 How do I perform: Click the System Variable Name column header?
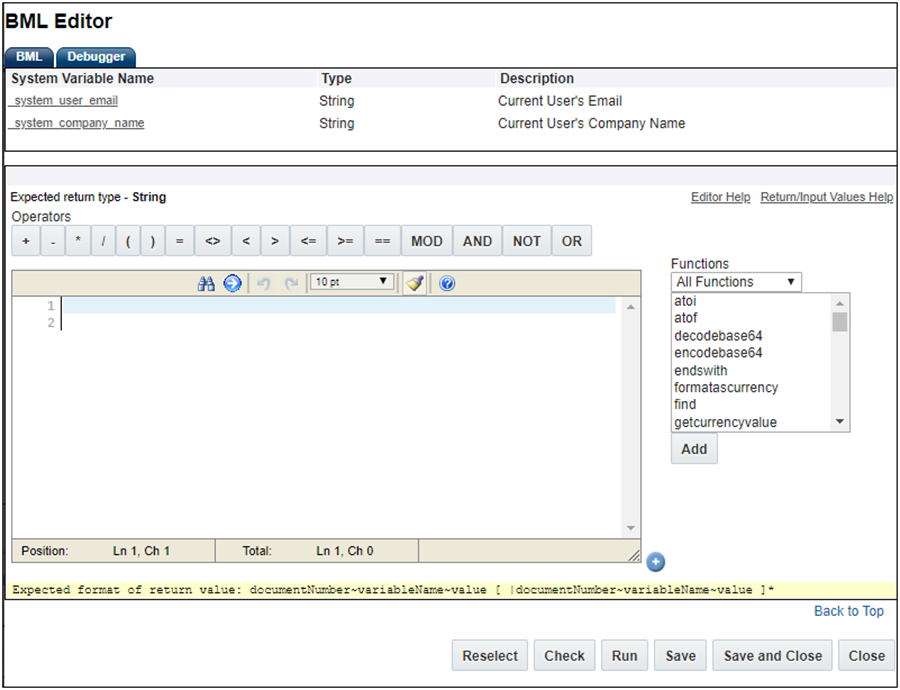[82, 79]
